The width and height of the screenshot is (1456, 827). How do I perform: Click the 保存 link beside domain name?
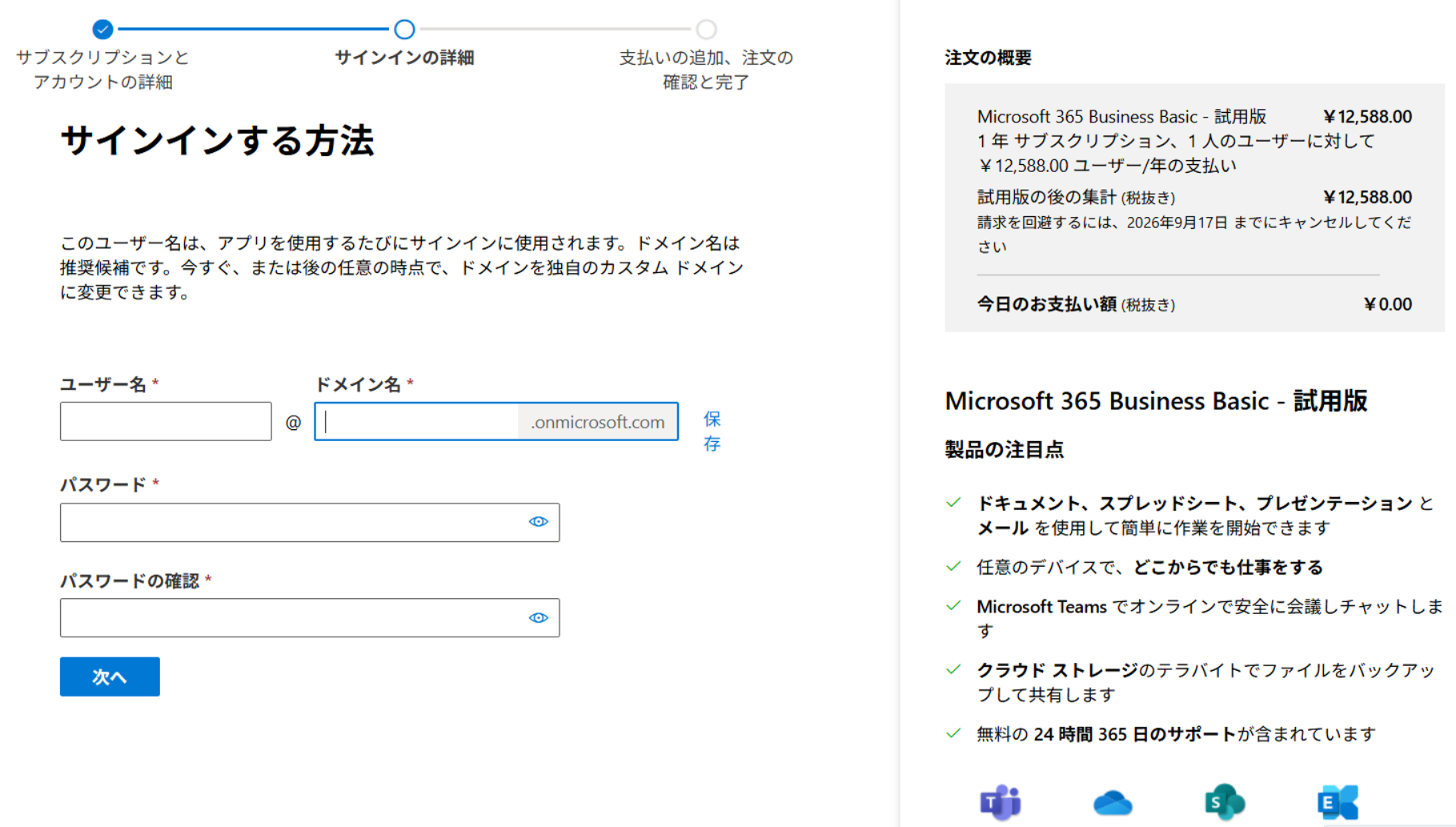[712, 431]
